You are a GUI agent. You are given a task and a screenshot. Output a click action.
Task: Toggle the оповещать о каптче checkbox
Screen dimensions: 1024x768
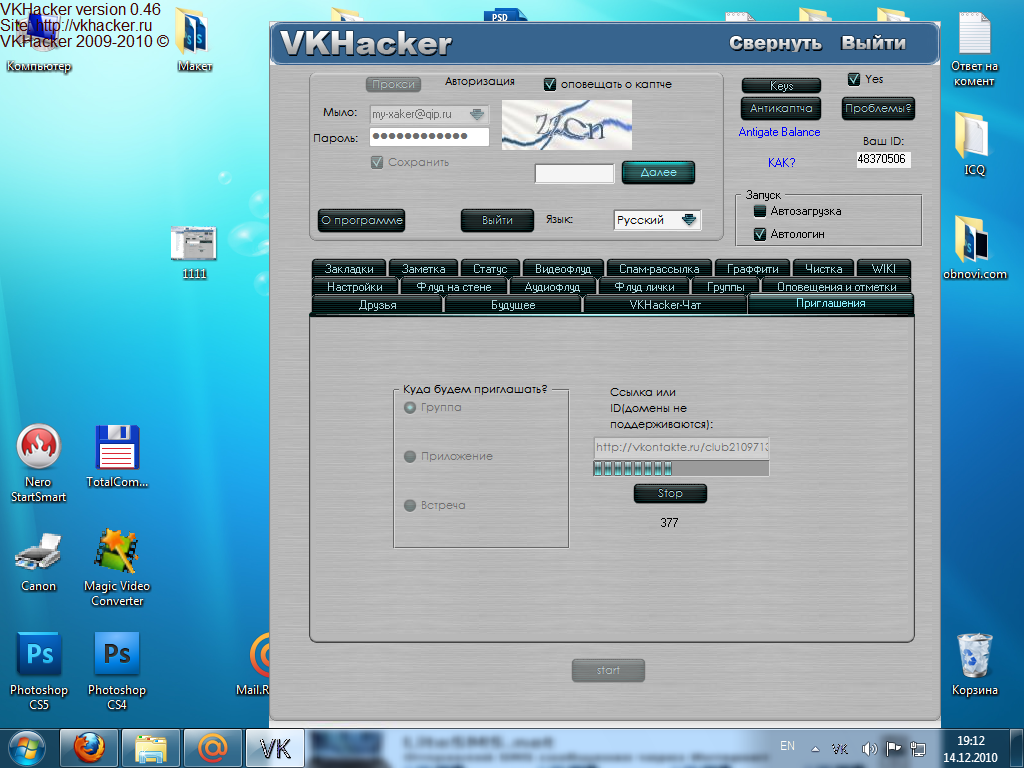click(550, 84)
